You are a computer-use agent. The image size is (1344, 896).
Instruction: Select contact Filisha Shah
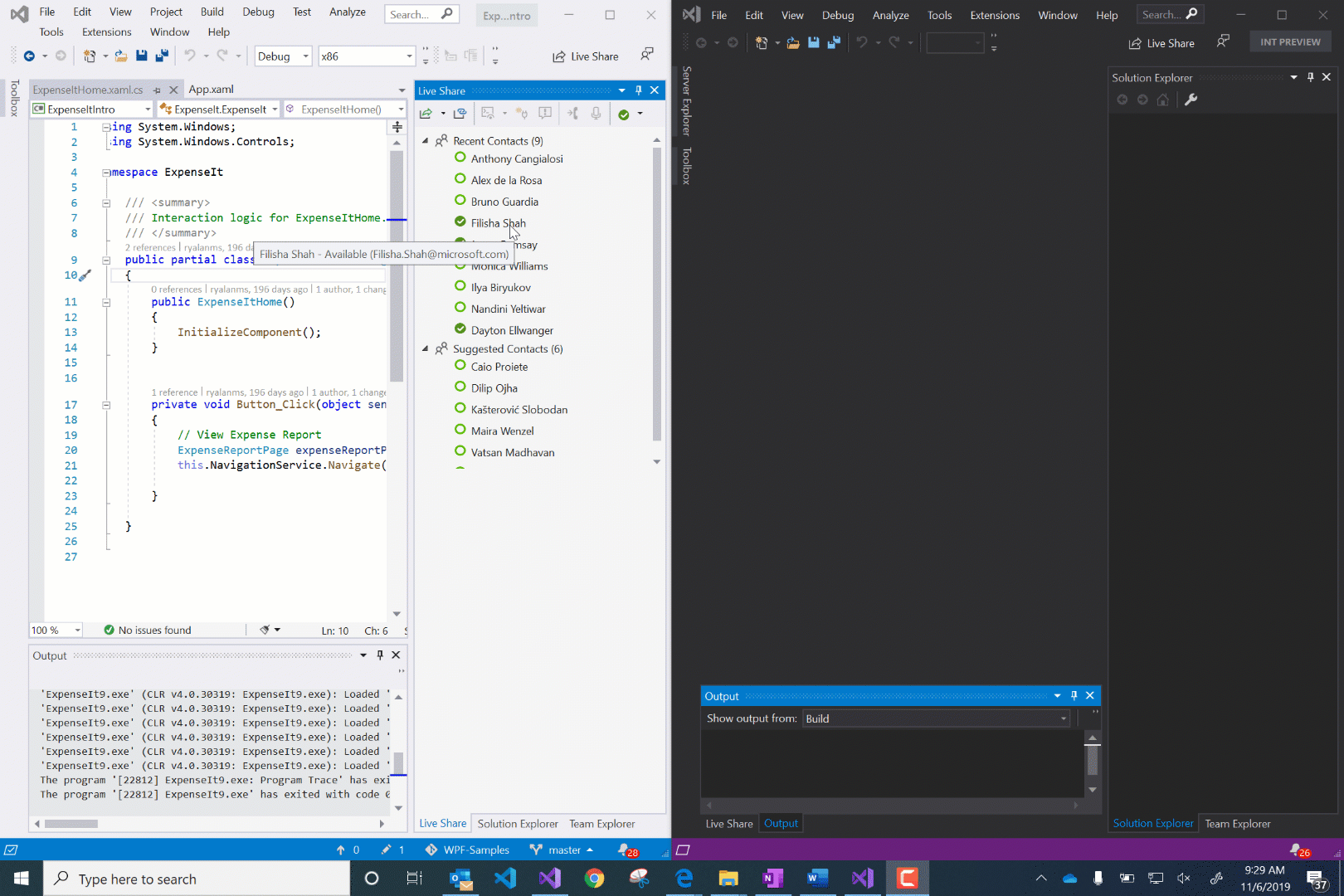coord(499,223)
